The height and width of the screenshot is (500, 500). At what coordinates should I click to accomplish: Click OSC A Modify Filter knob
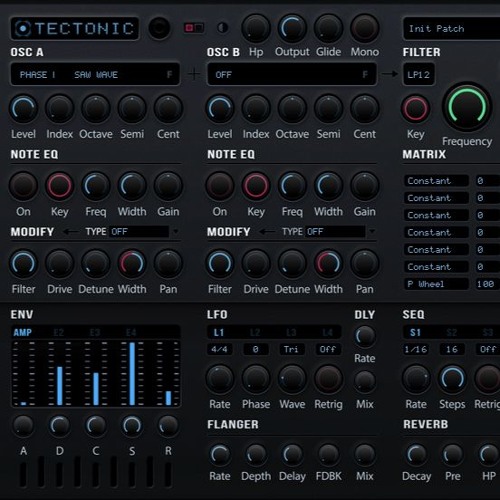pos(23,263)
